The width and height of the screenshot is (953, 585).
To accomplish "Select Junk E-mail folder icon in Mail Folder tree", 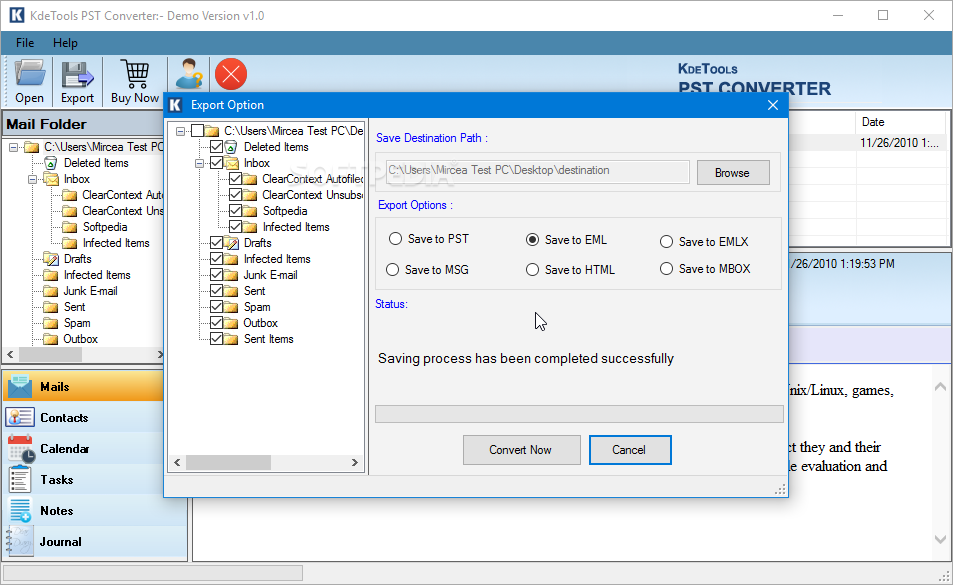I will 51,291.
